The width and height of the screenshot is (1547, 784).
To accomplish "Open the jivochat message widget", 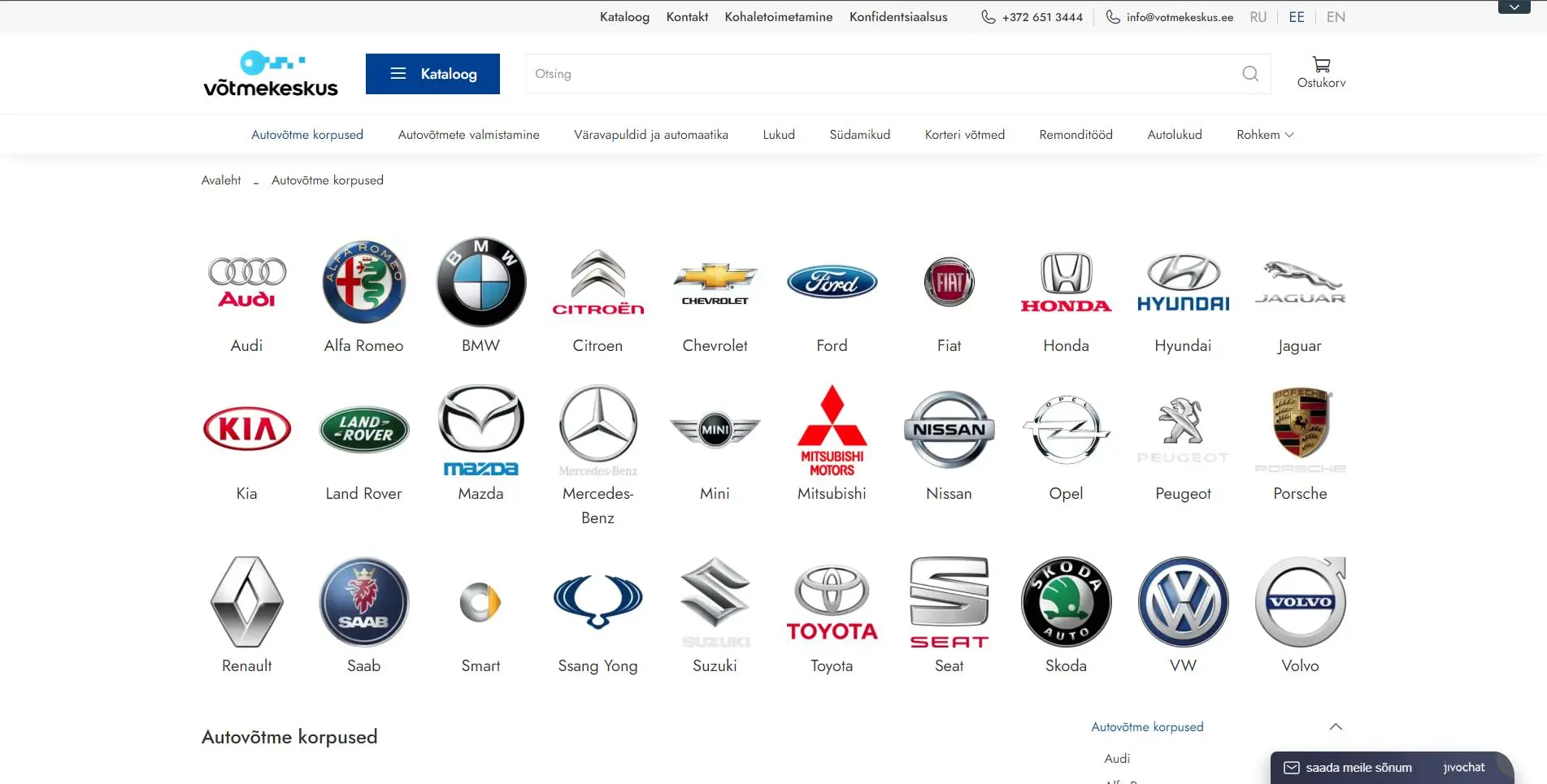I will 1392,768.
